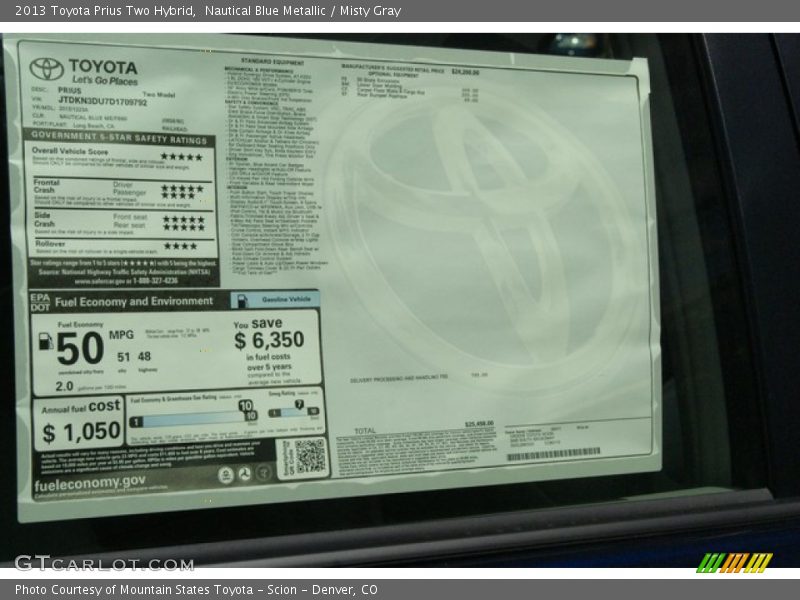Open the www.safercar.gov link text

(101, 281)
